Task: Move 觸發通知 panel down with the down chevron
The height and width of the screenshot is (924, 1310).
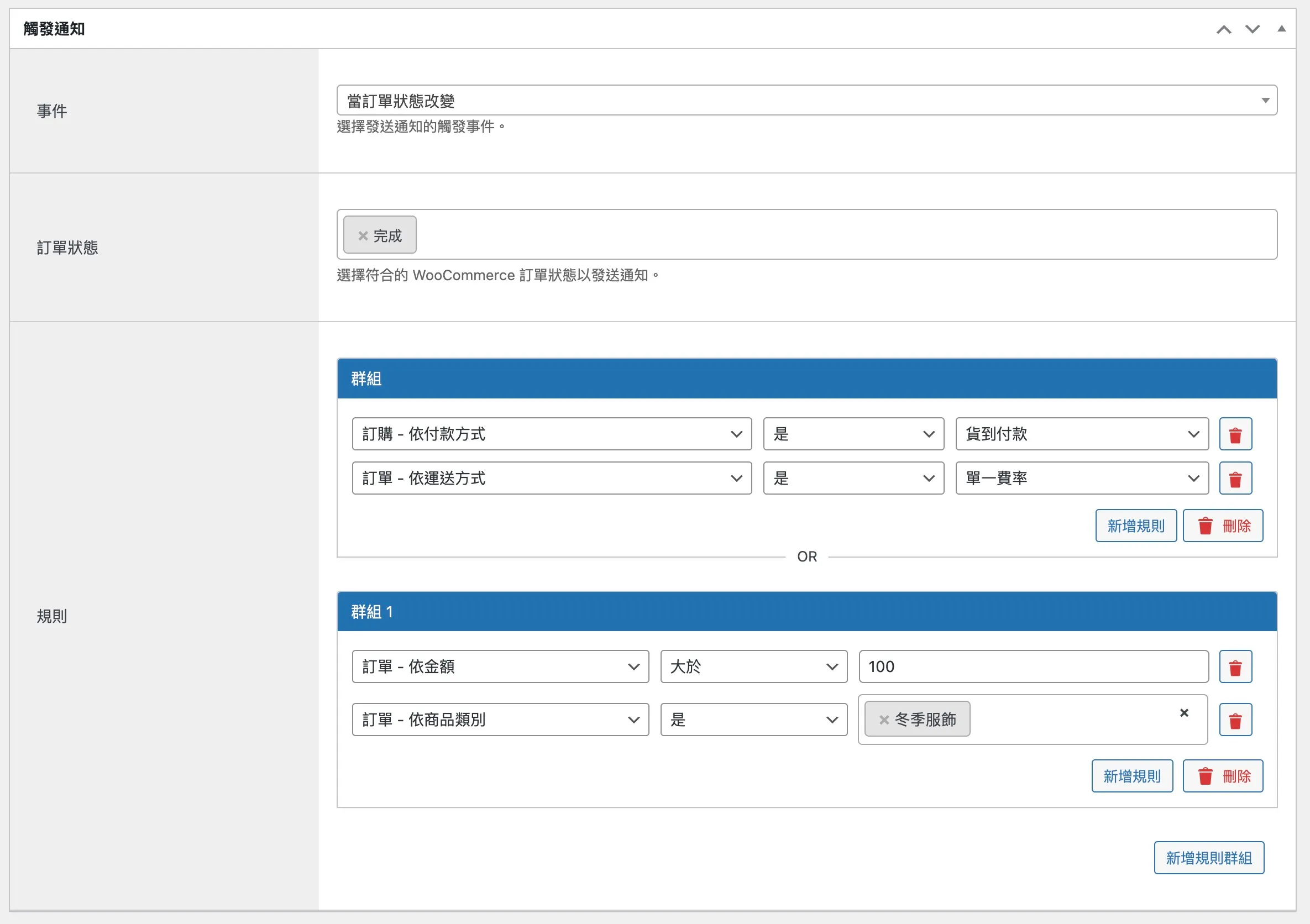Action: (x=1252, y=29)
